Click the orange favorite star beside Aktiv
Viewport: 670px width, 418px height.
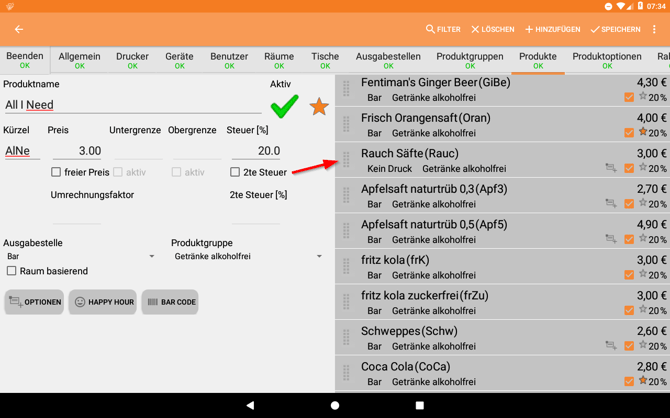point(319,106)
